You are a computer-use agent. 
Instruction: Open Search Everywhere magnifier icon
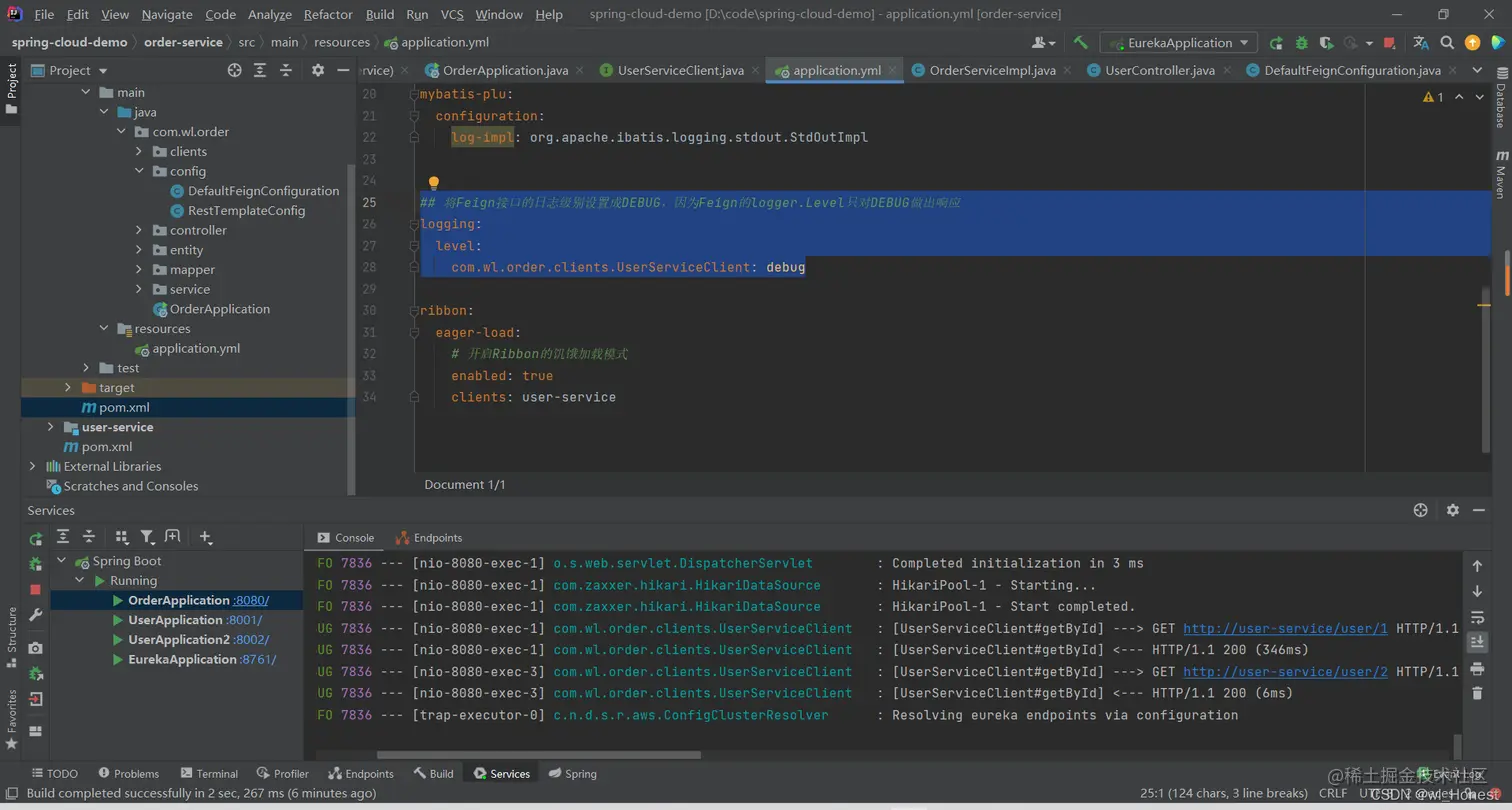pyautogui.click(x=1447, y=43)
